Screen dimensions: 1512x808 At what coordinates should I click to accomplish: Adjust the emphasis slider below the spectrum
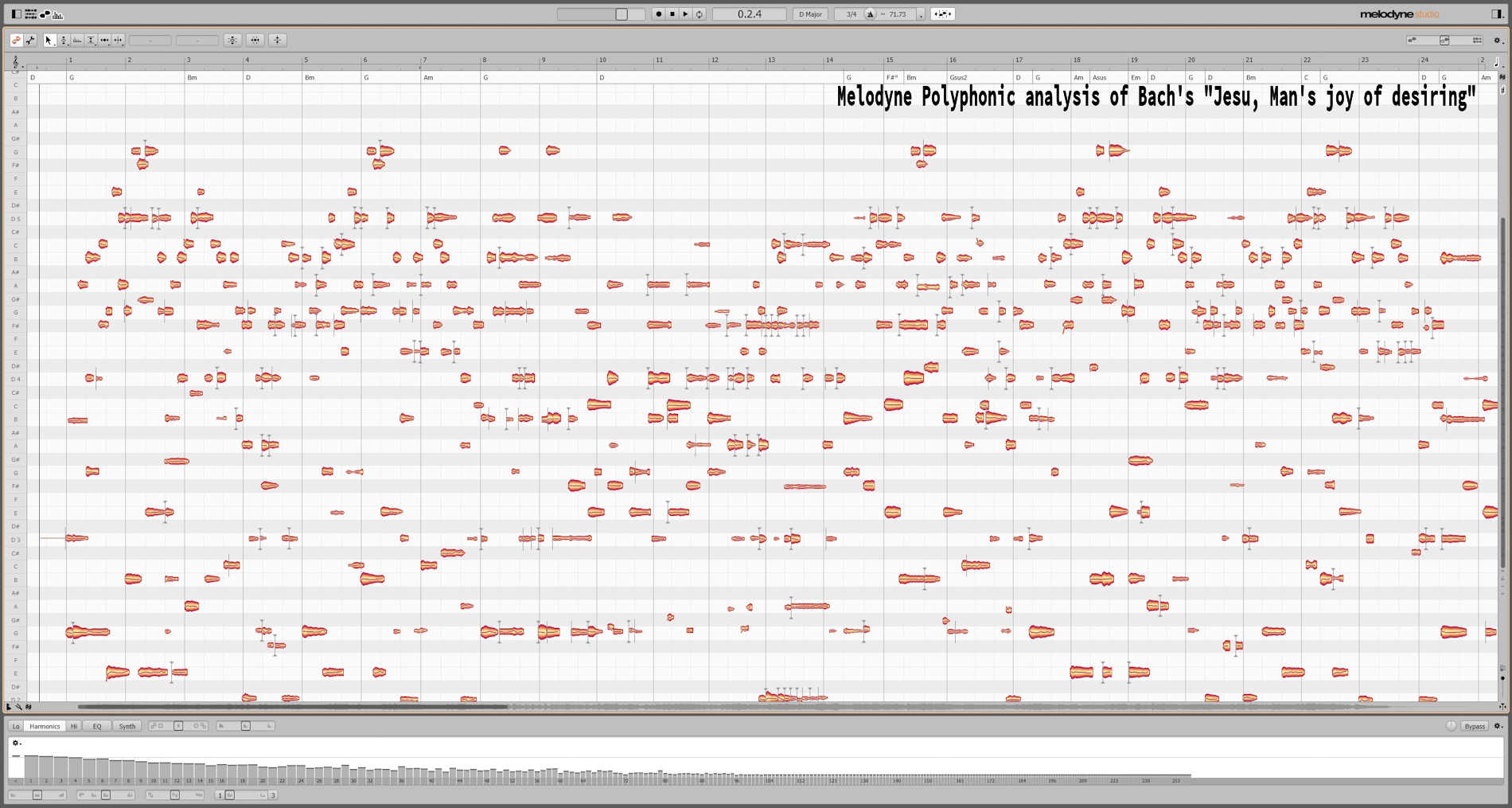pos(37,795)
